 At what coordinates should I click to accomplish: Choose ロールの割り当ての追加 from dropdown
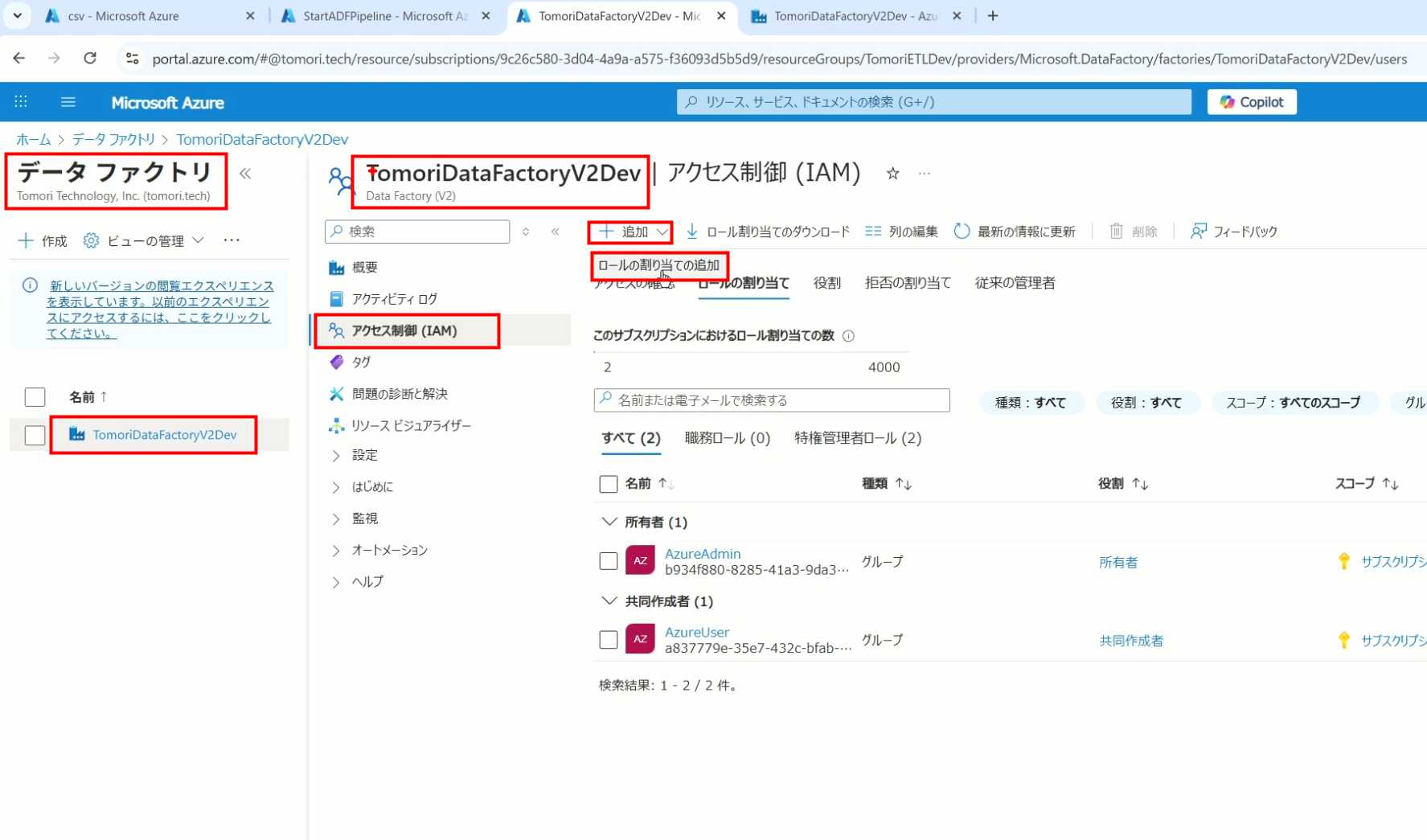(658, 265)
